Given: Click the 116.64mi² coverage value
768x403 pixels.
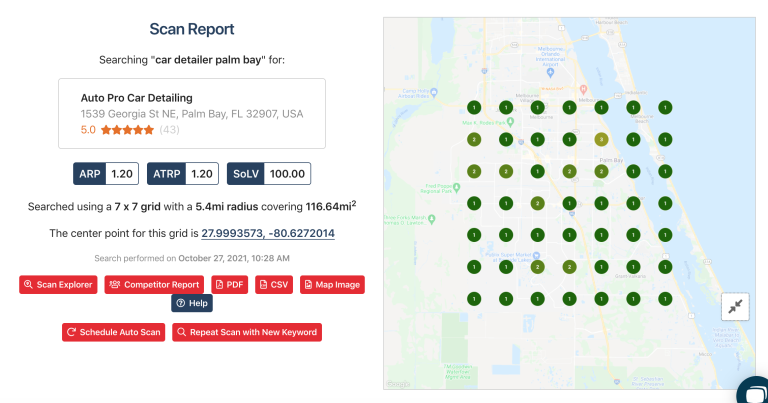Looking at the screenshot, I should coord(331,206).
